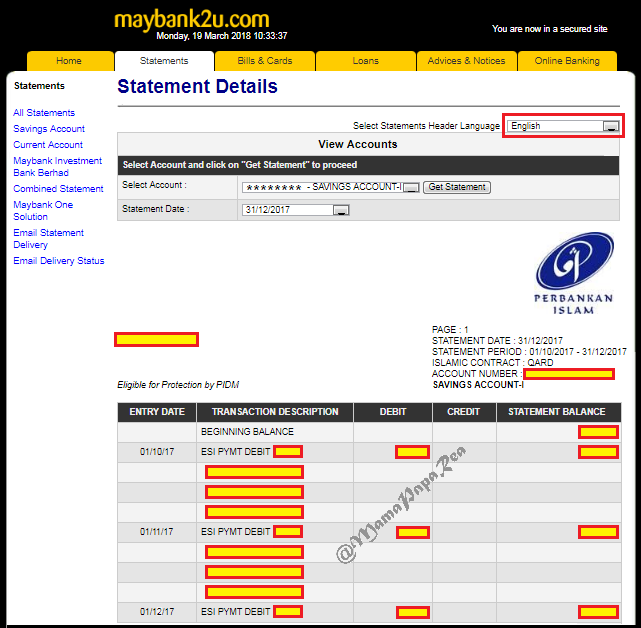
Task: Click the 'Select Statements Header Language' label
Action: tap(426, 126)
